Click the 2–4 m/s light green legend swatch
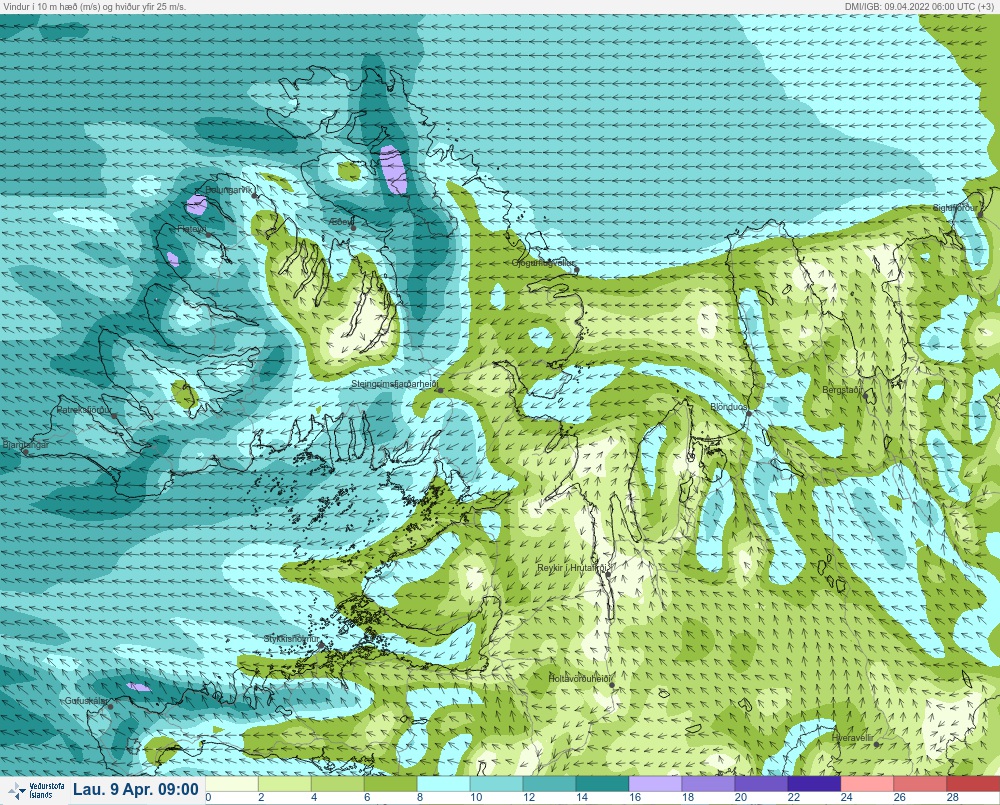Viewport: 1000px width, 805px height. pos(284,783)
